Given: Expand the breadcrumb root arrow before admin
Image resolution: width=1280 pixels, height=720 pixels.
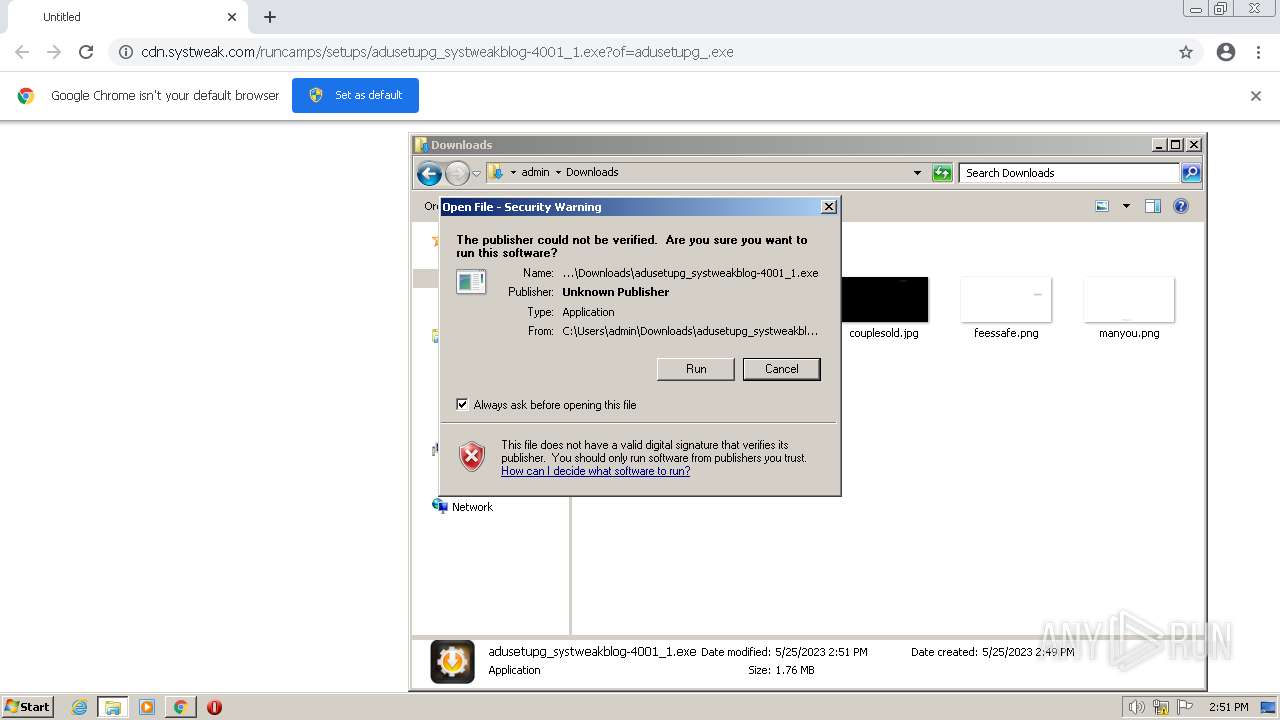Looking at the screenshot, I should tap(513, 172).
